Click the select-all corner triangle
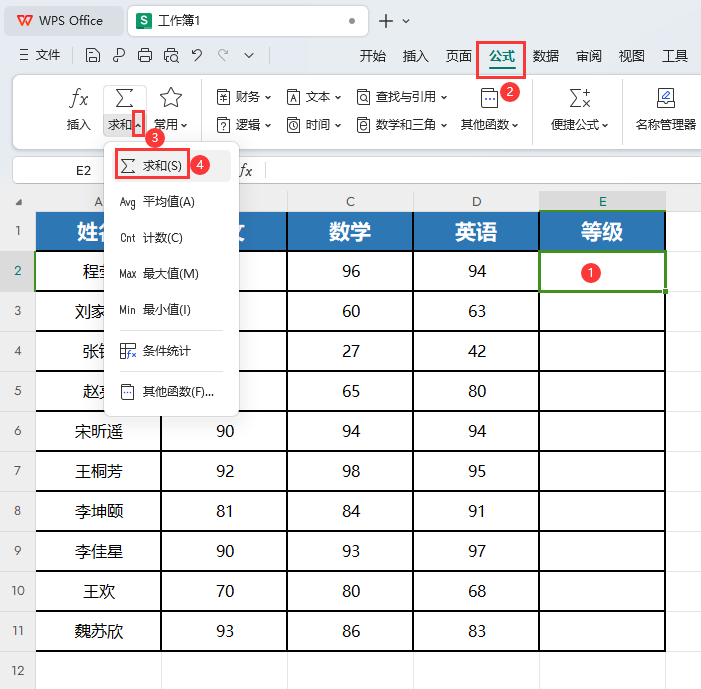701x689 pixels. pos(18,202)
